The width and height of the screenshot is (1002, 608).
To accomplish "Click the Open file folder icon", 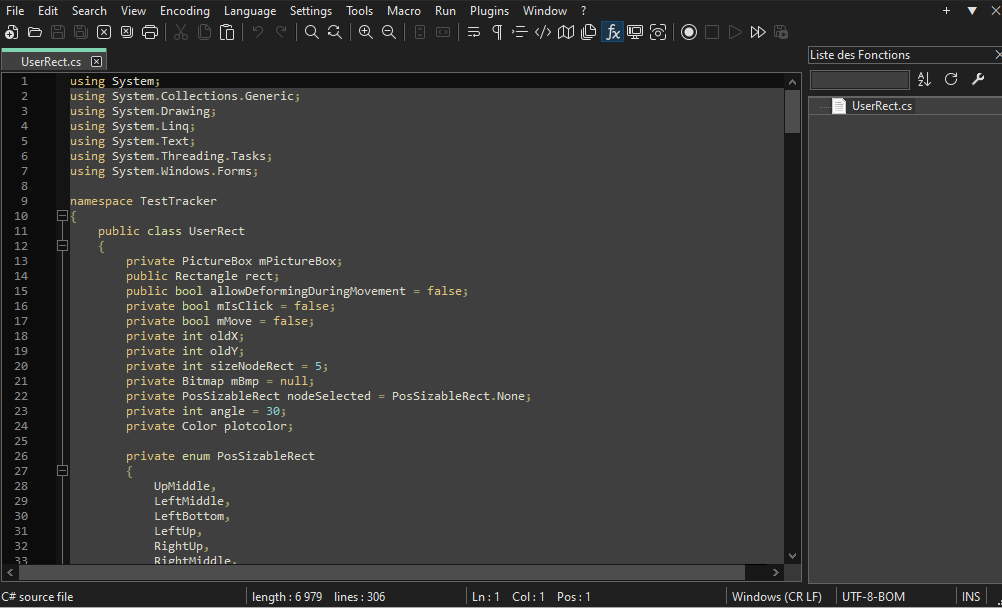I will (x=35, y=32).
